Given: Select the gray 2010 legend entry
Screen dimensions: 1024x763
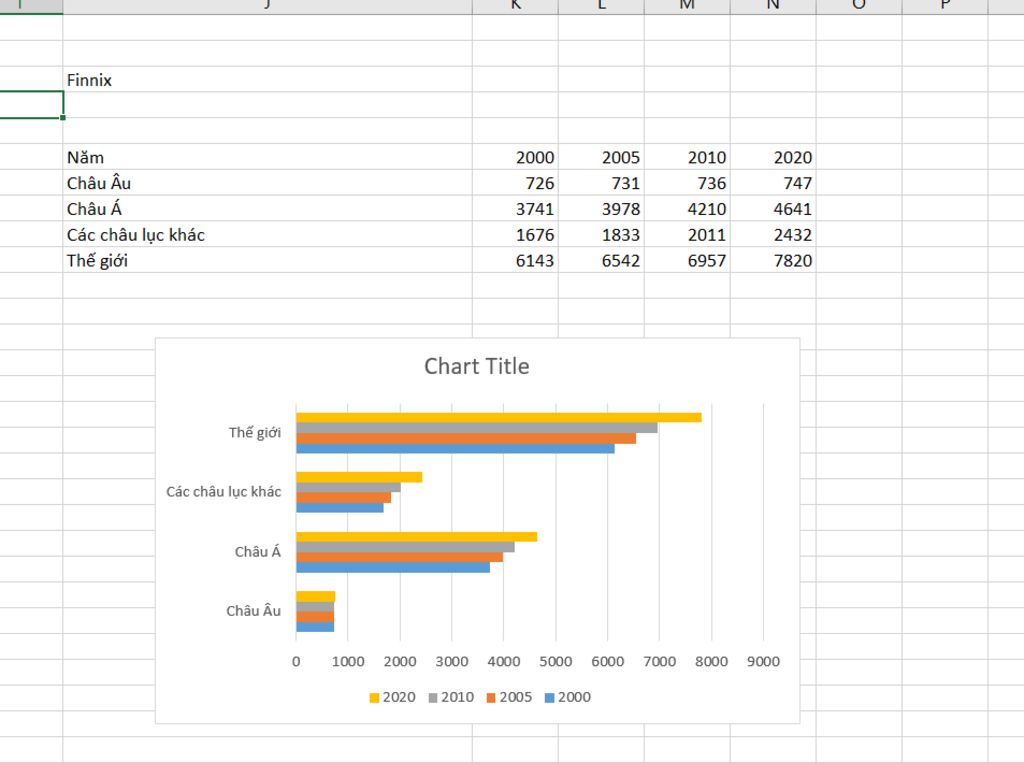Looking at the screenshot, I should click(450, 697).
